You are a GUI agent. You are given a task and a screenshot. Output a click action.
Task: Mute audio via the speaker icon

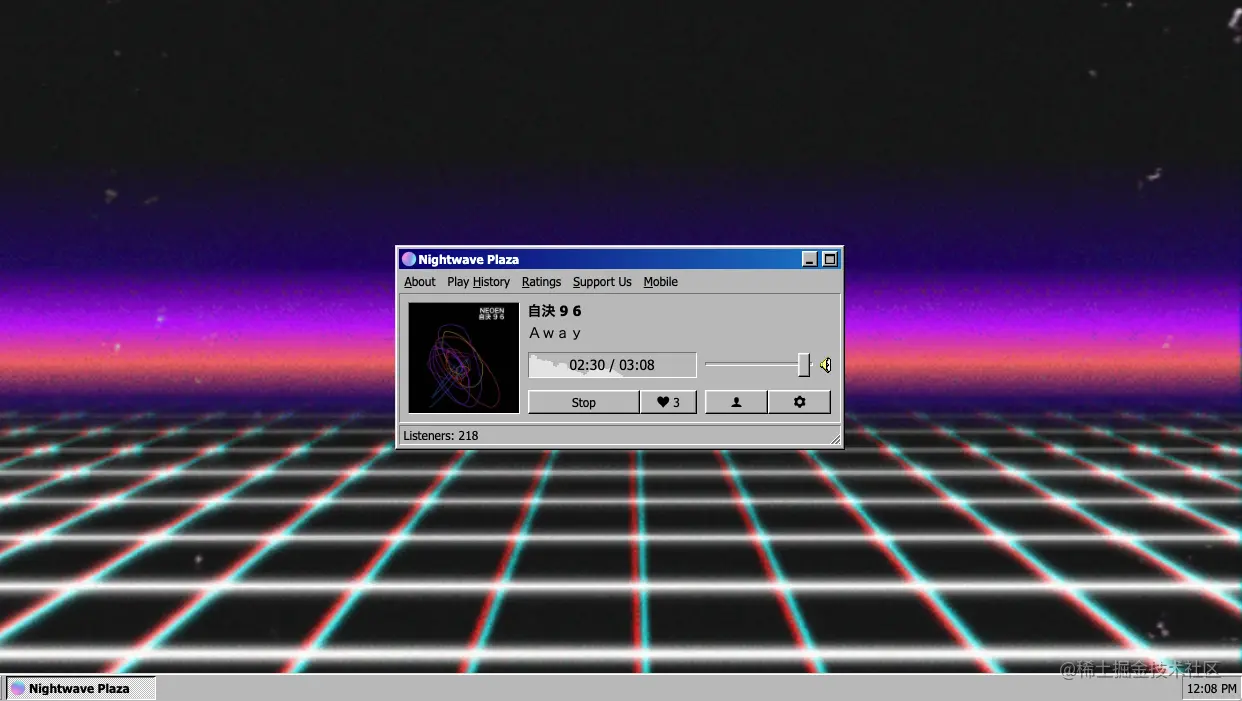click(x=825, y=365)
